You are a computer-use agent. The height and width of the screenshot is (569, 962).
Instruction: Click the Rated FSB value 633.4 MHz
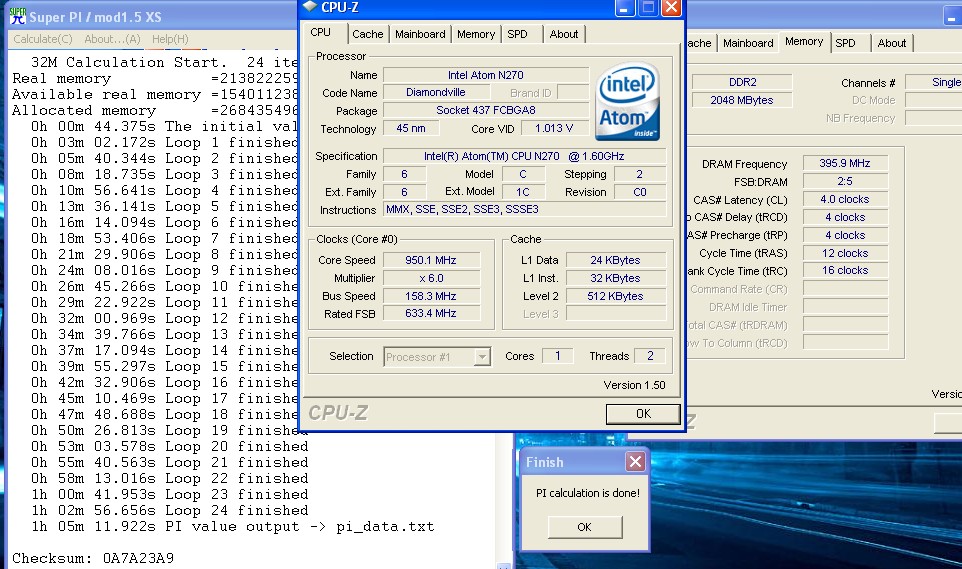coord(431,314)
